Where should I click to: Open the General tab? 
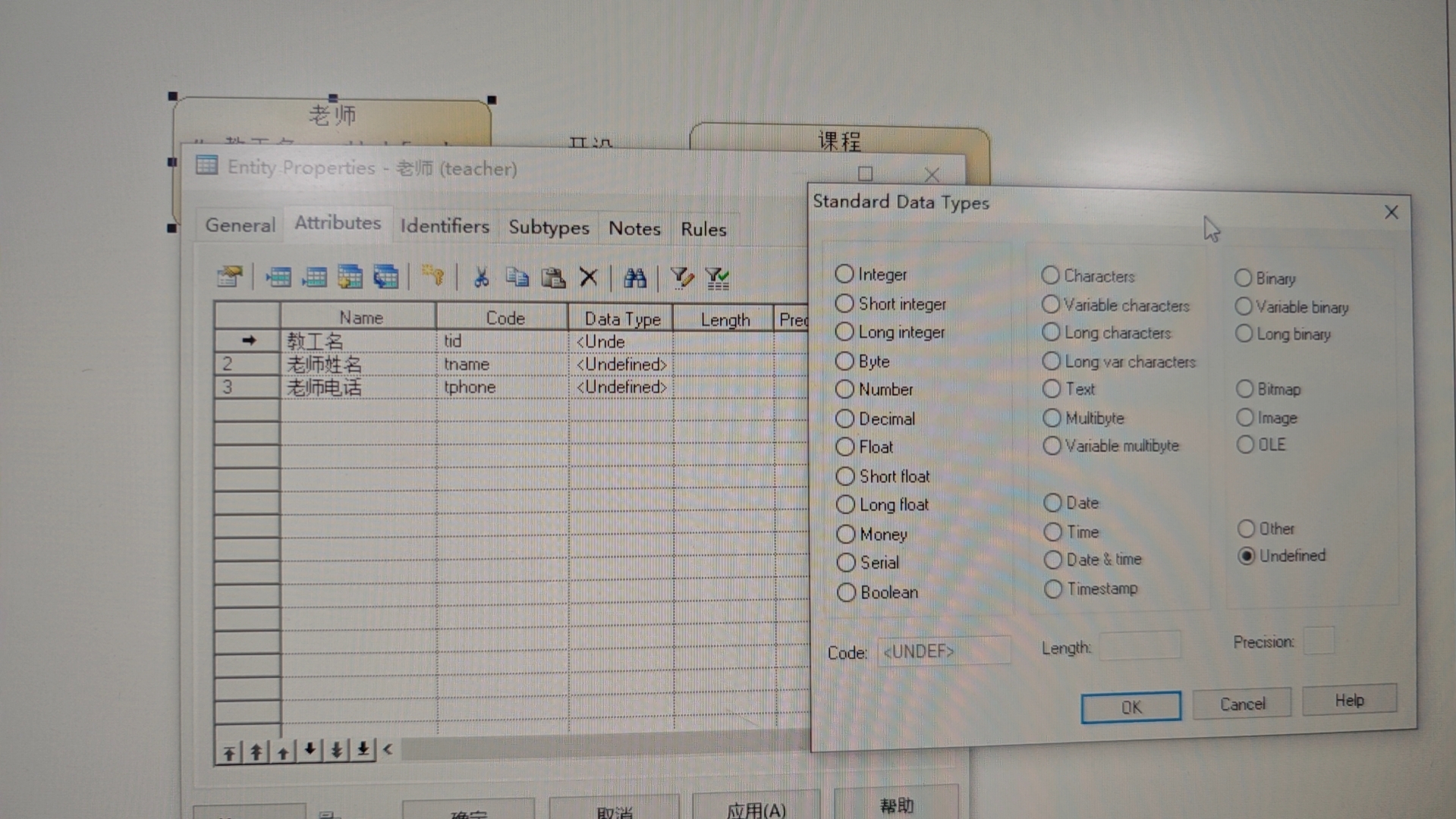240,225
